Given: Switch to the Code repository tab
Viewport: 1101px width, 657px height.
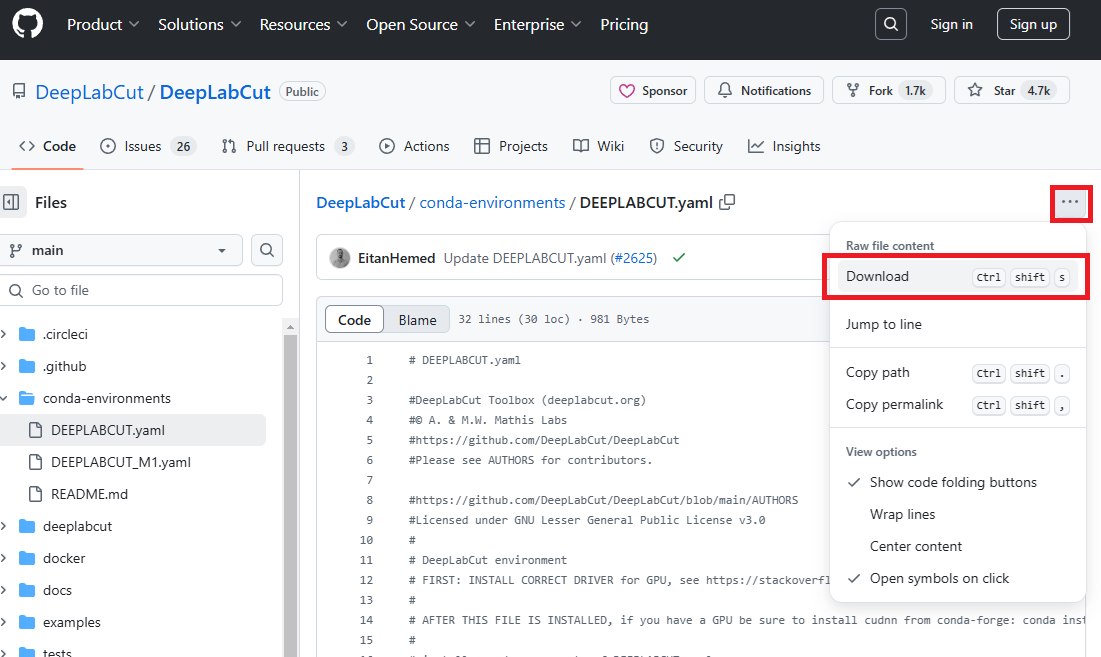Looking at the screenshot, I should (48, 146).
